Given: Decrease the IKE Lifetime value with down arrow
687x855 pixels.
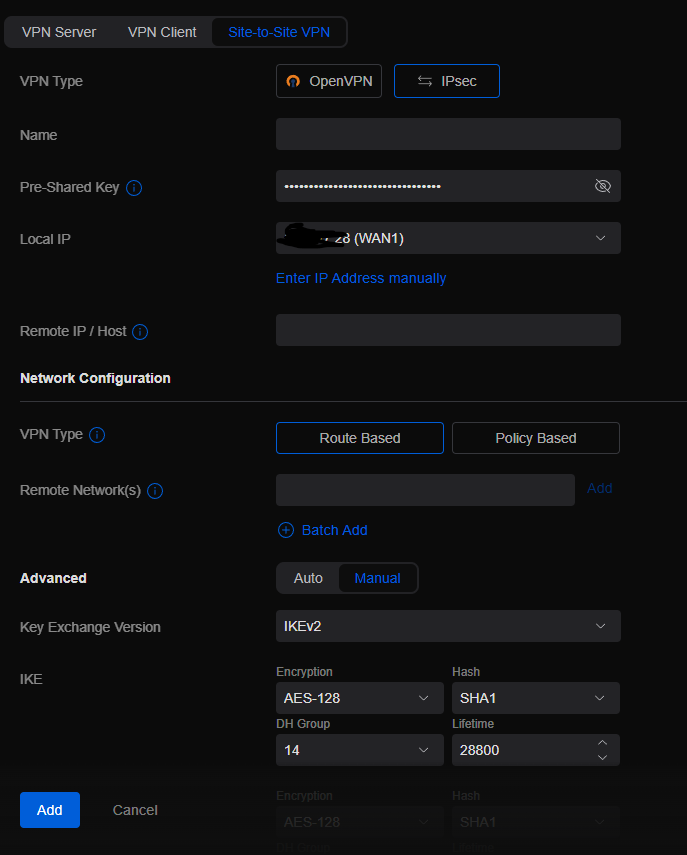Looking at the screenshot, I should click(x=602, y=757).
